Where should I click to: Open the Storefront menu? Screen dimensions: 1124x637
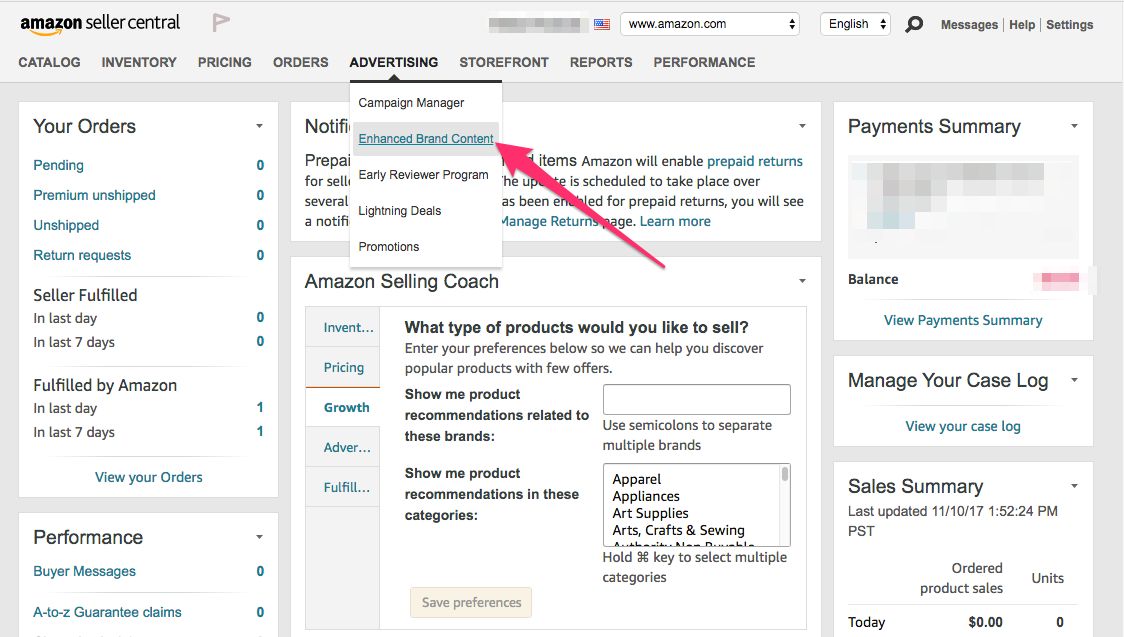(504, 62)
